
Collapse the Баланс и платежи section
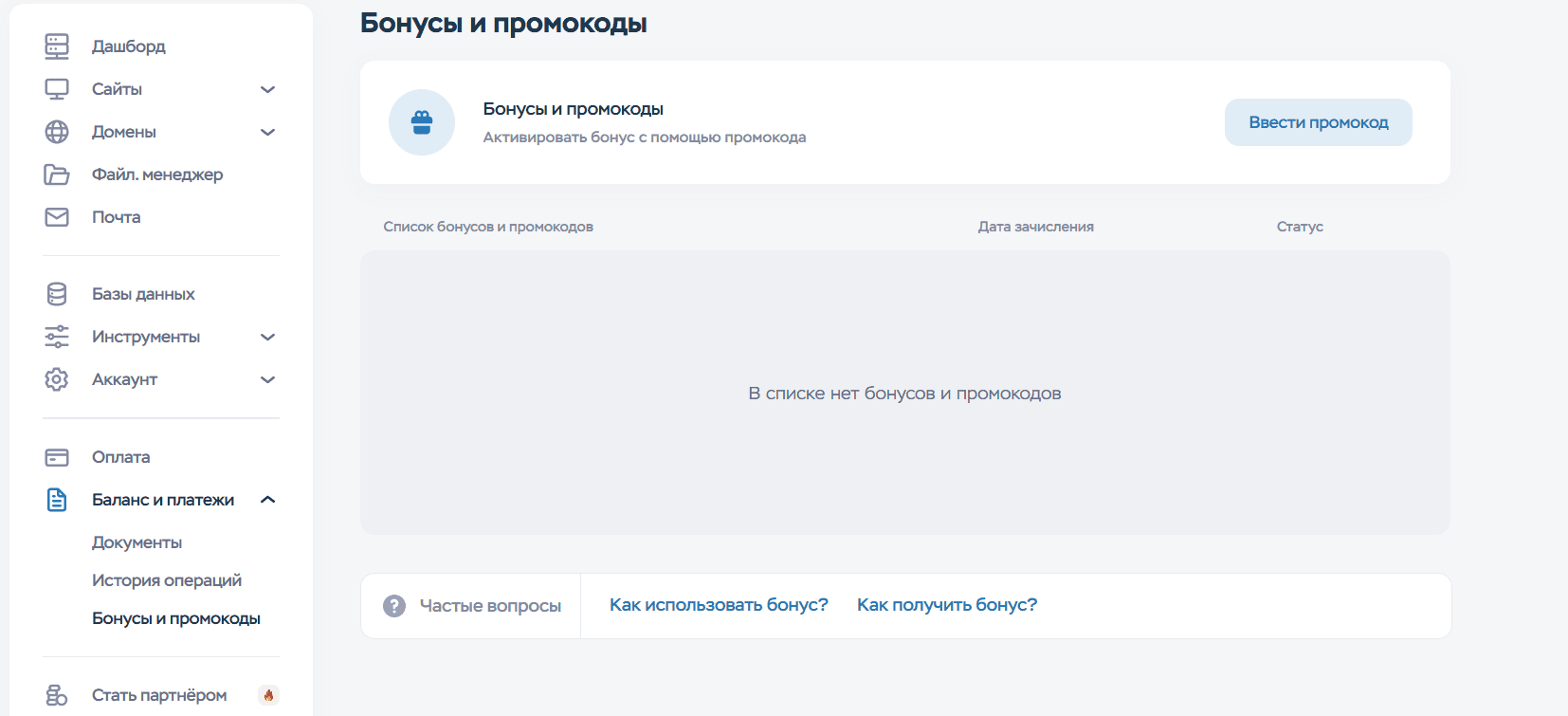(267, 500)
